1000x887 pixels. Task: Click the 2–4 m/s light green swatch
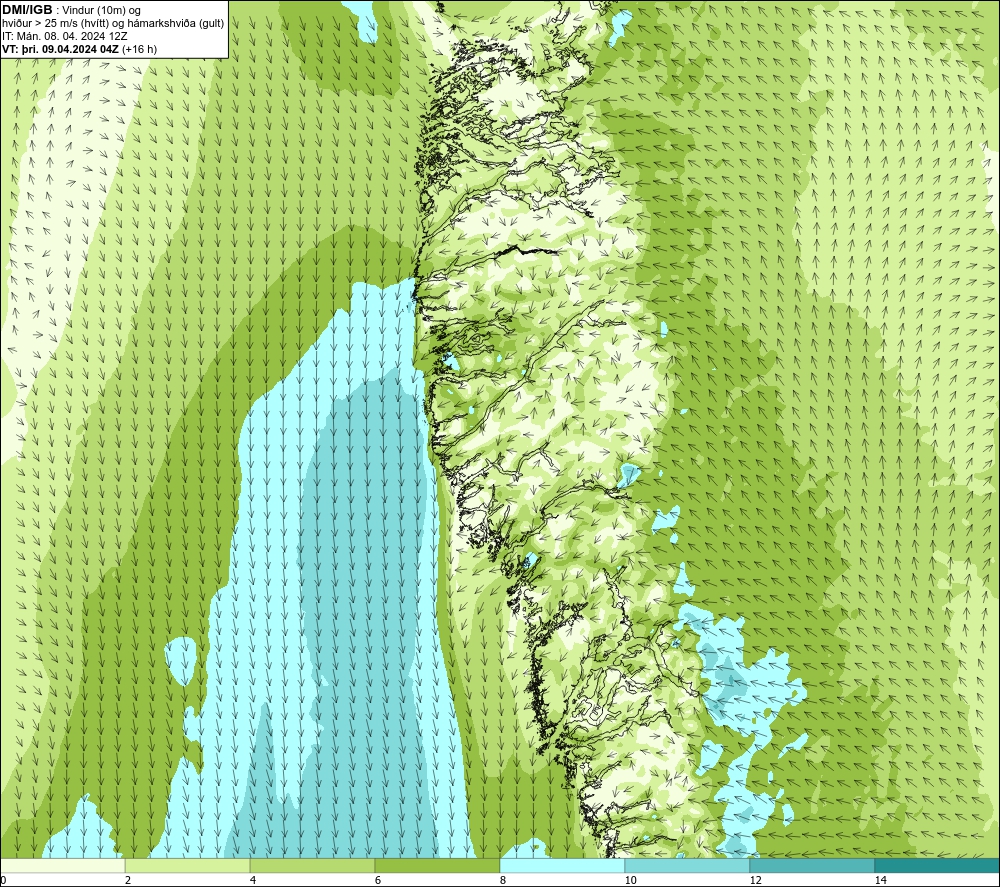click(x=188, y=865)
